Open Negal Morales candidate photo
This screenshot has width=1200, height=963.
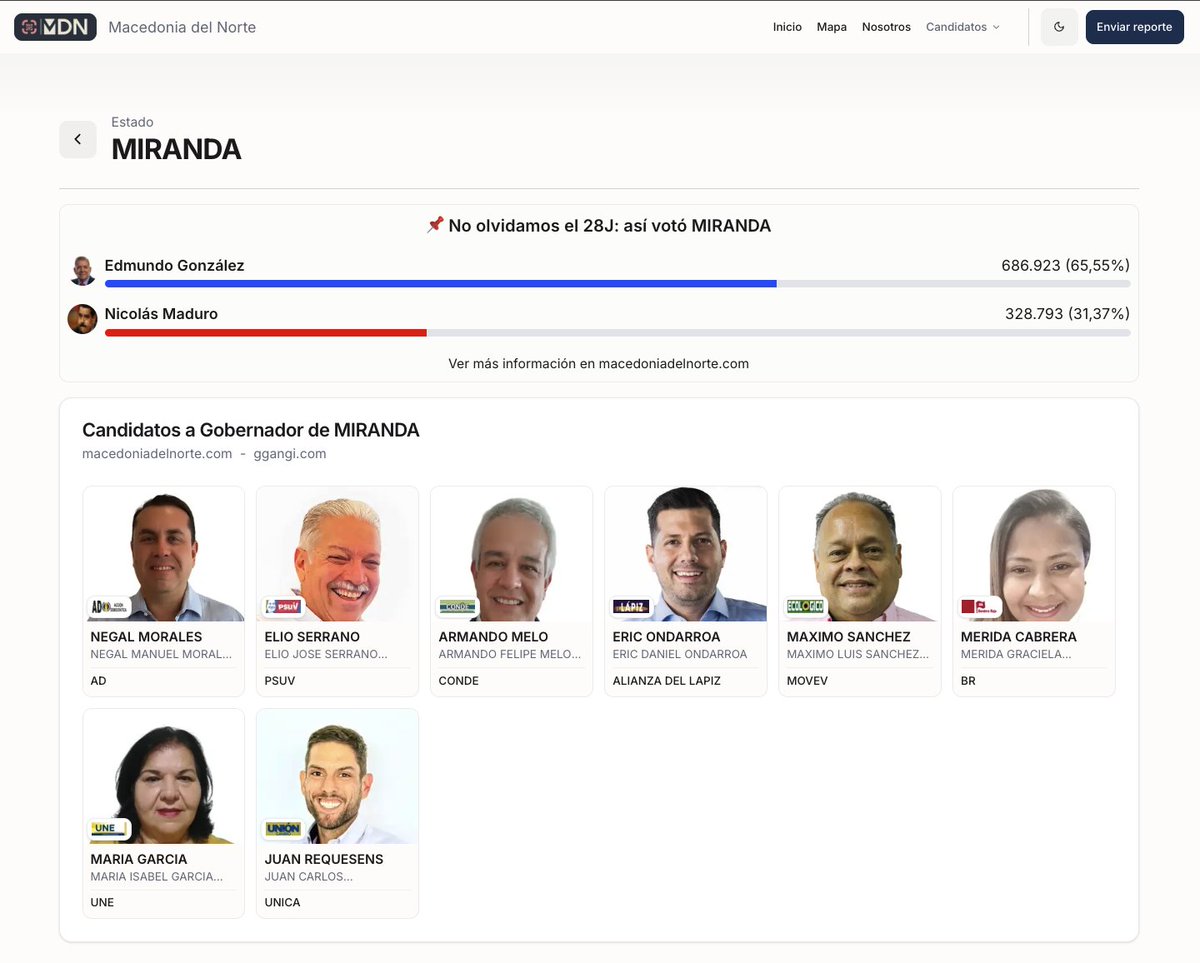163,554
